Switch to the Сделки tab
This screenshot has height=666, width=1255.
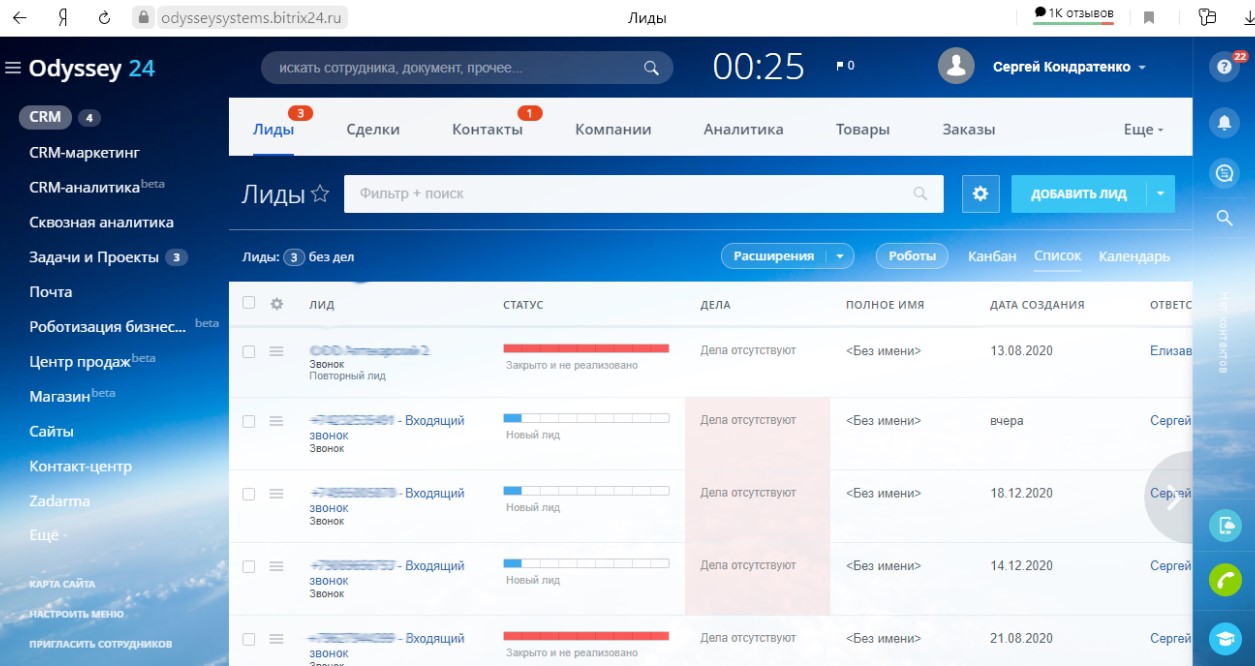pos(373,129)
